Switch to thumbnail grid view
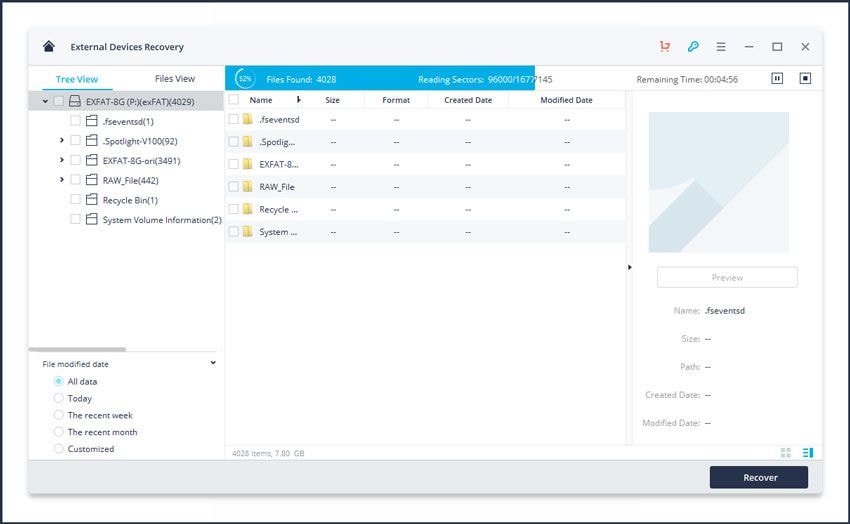The height and width of the screenshot is (524, 850). pos(785,452)
